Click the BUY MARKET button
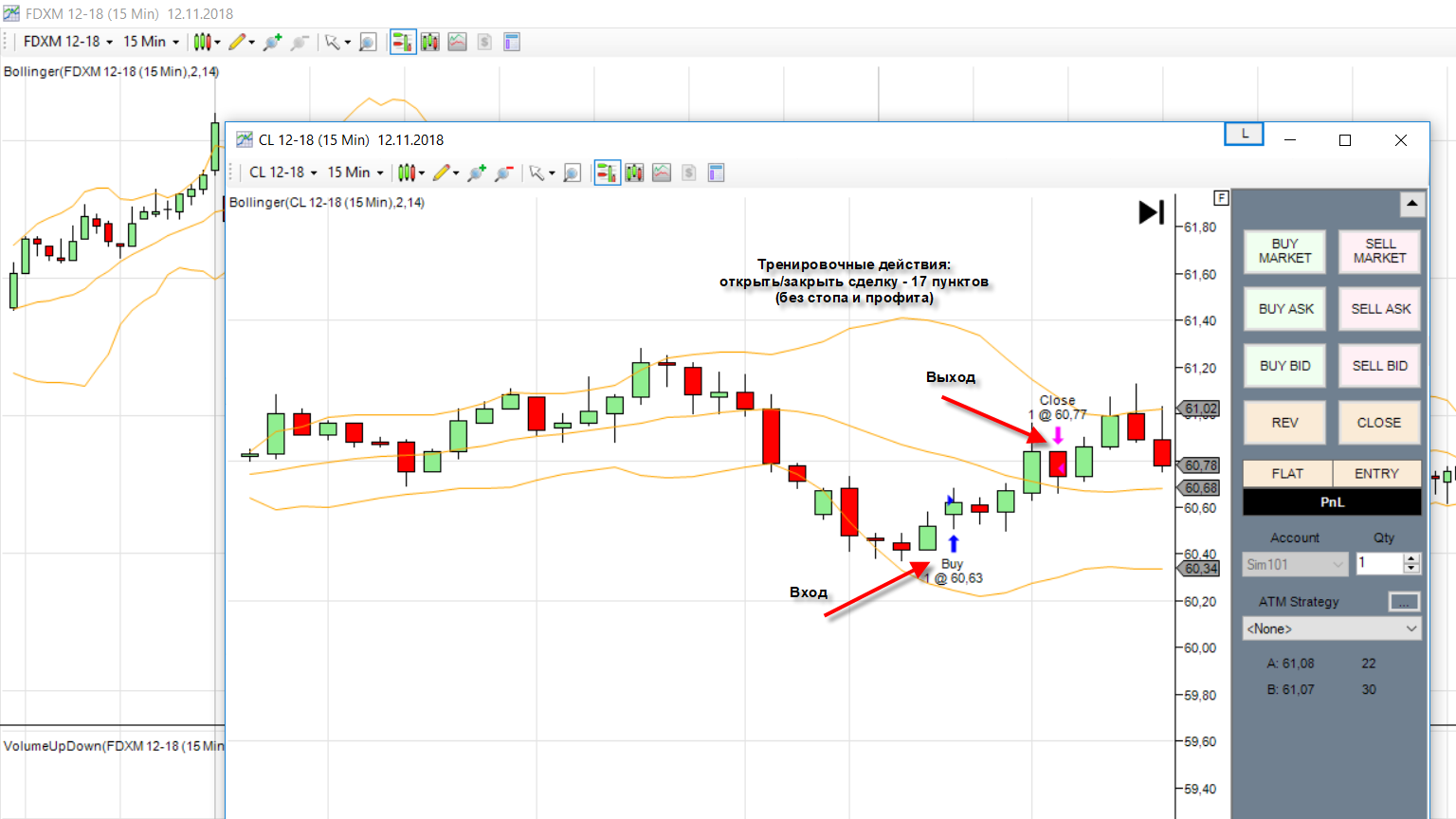1456x819 pixels. (x=1284, y=251)
